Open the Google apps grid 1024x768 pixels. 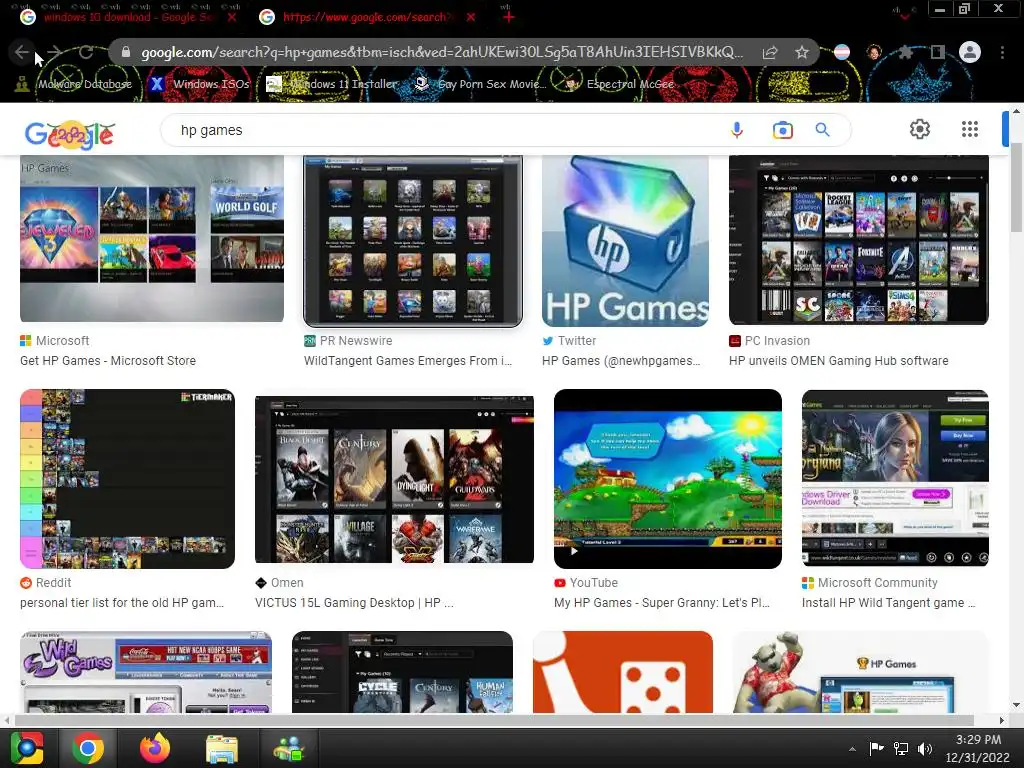(970, 129)
